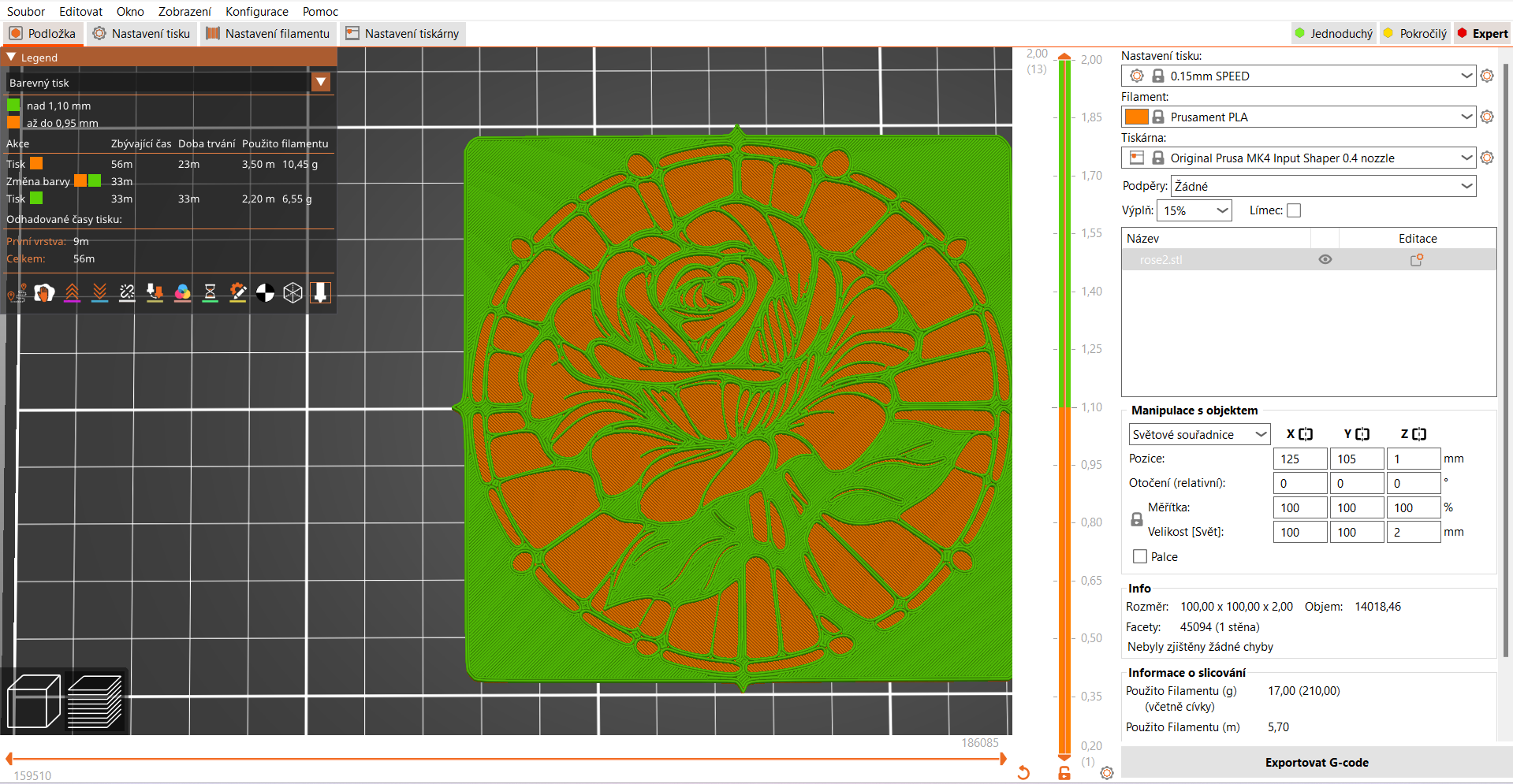Collapse the Legend panel

point(11,58)
